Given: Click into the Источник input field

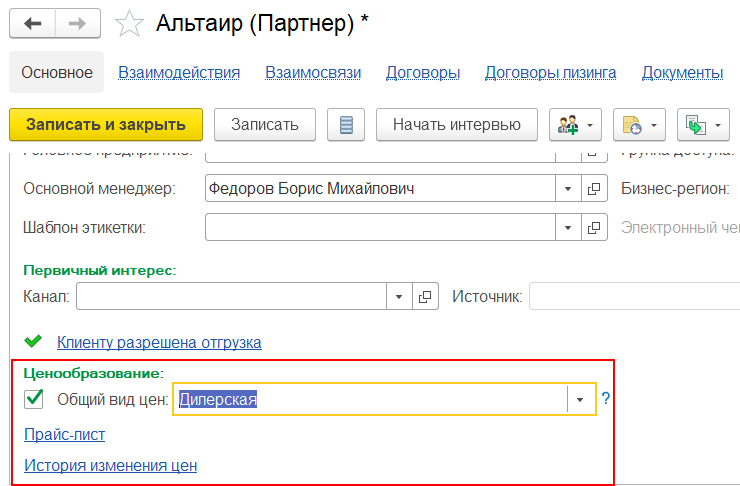Looking at the screenshot, I should click(x=634, y=297).
